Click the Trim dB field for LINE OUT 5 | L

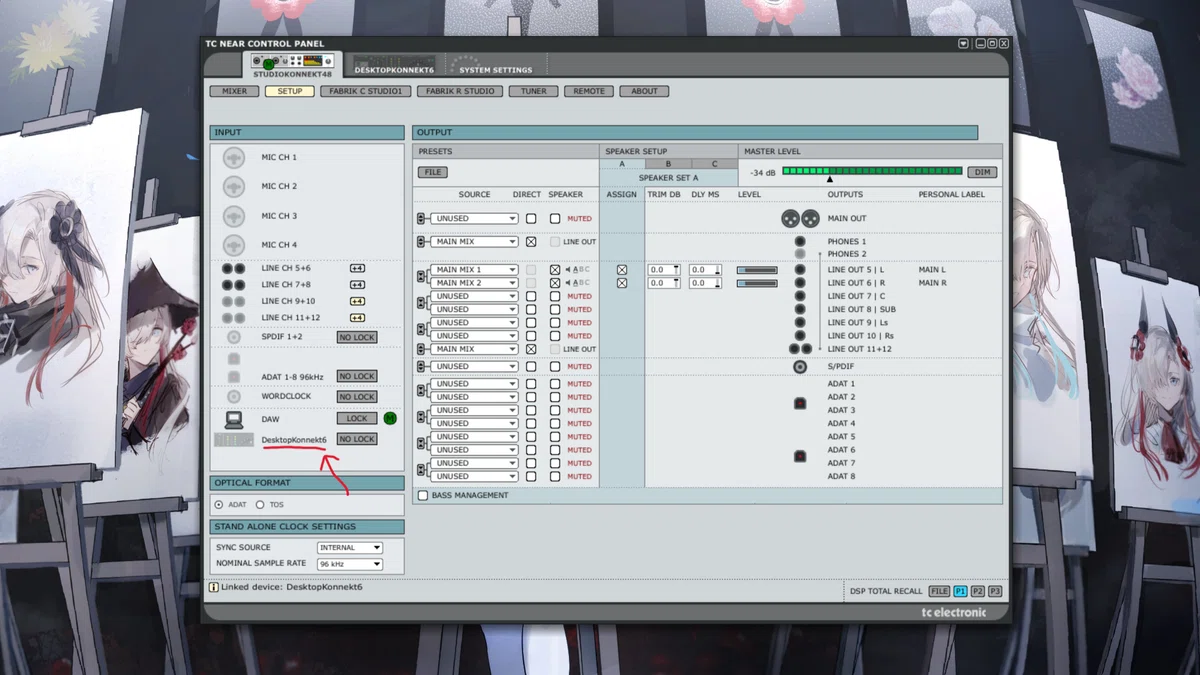664,270
